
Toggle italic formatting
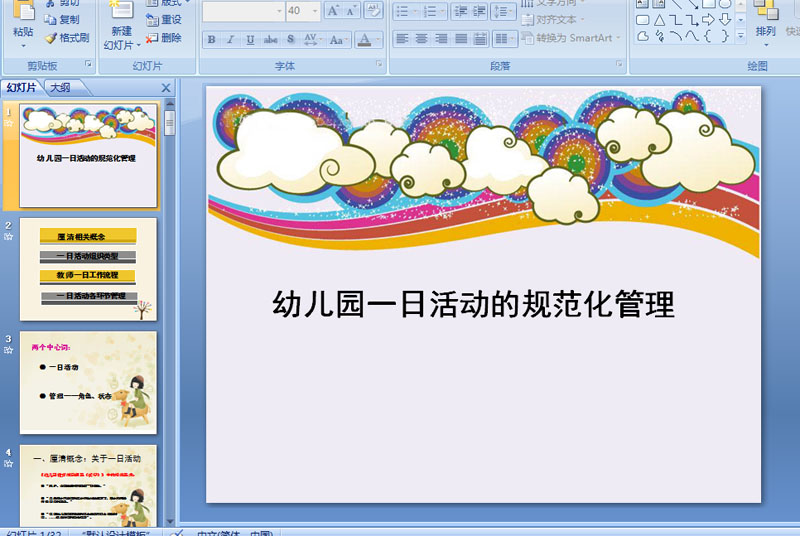(x=231, y=40)
